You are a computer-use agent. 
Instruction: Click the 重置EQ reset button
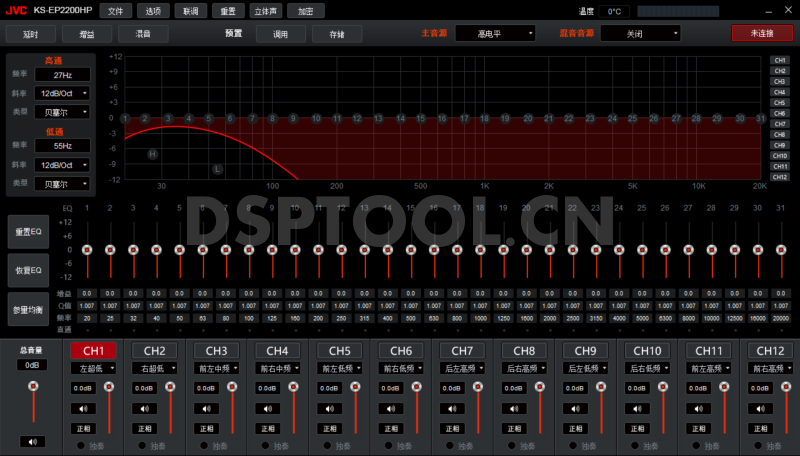click(27, 232)
